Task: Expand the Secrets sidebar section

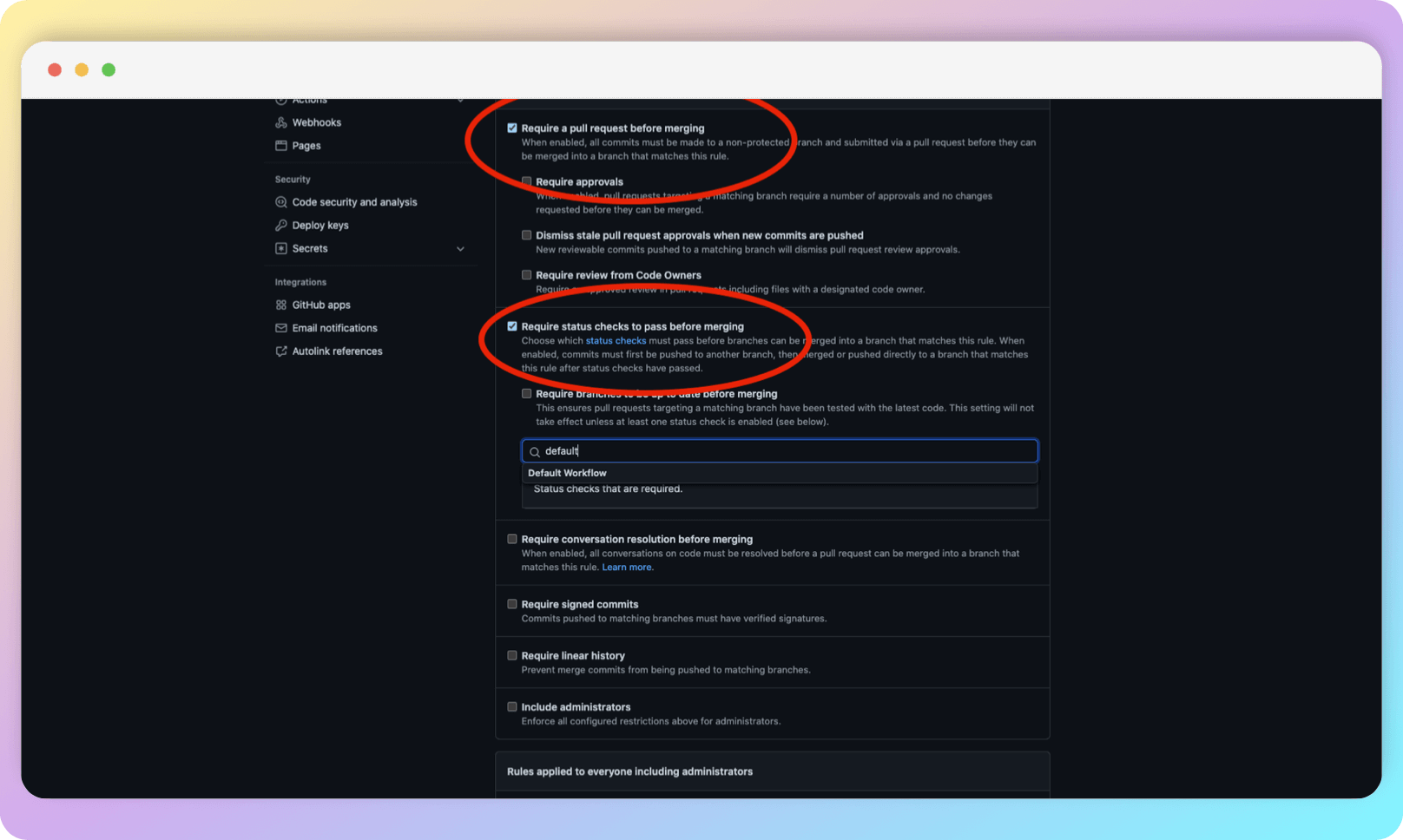Action: [x=461, y=248]
